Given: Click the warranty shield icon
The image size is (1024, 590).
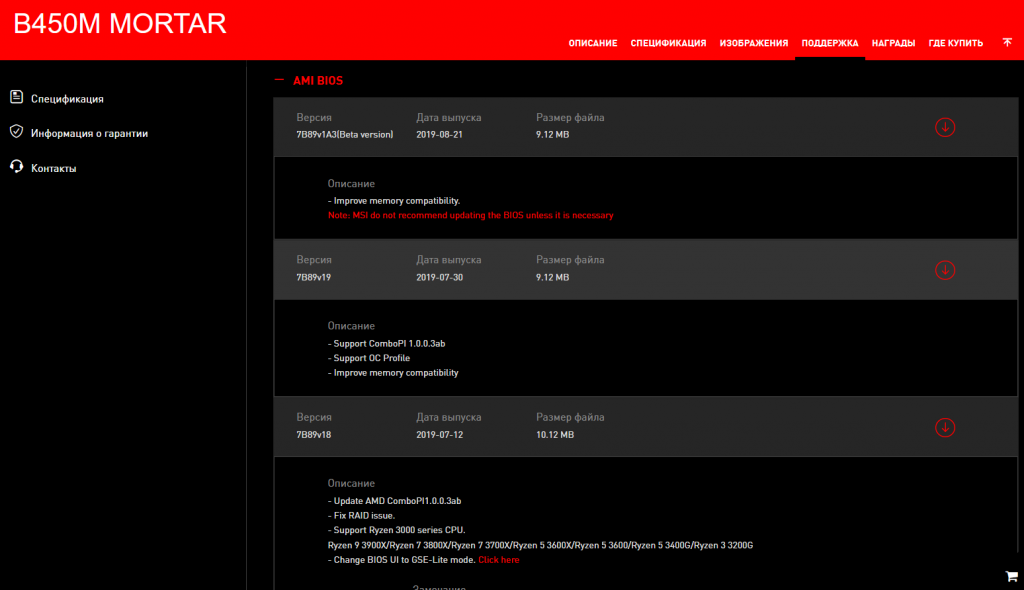Looking at the screenshot, I should point(16,132).
